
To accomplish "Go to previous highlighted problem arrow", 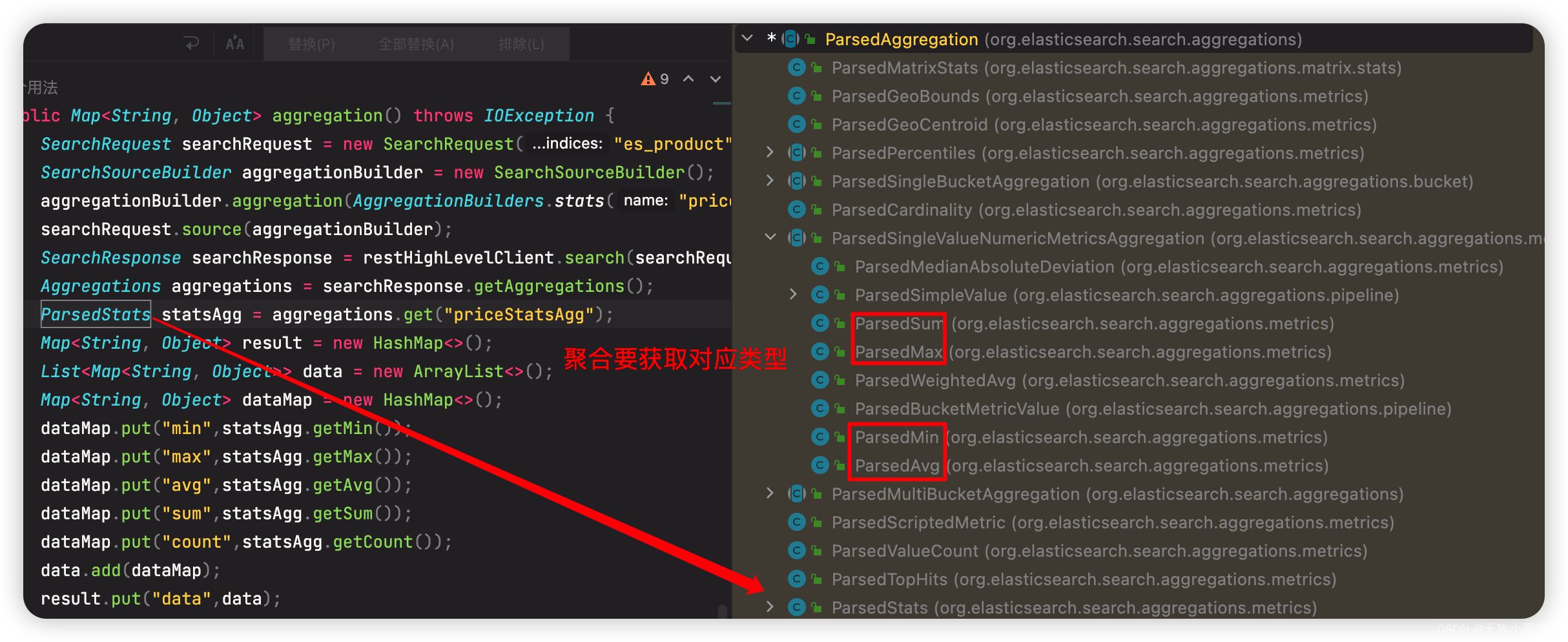I will click(688, 79).
